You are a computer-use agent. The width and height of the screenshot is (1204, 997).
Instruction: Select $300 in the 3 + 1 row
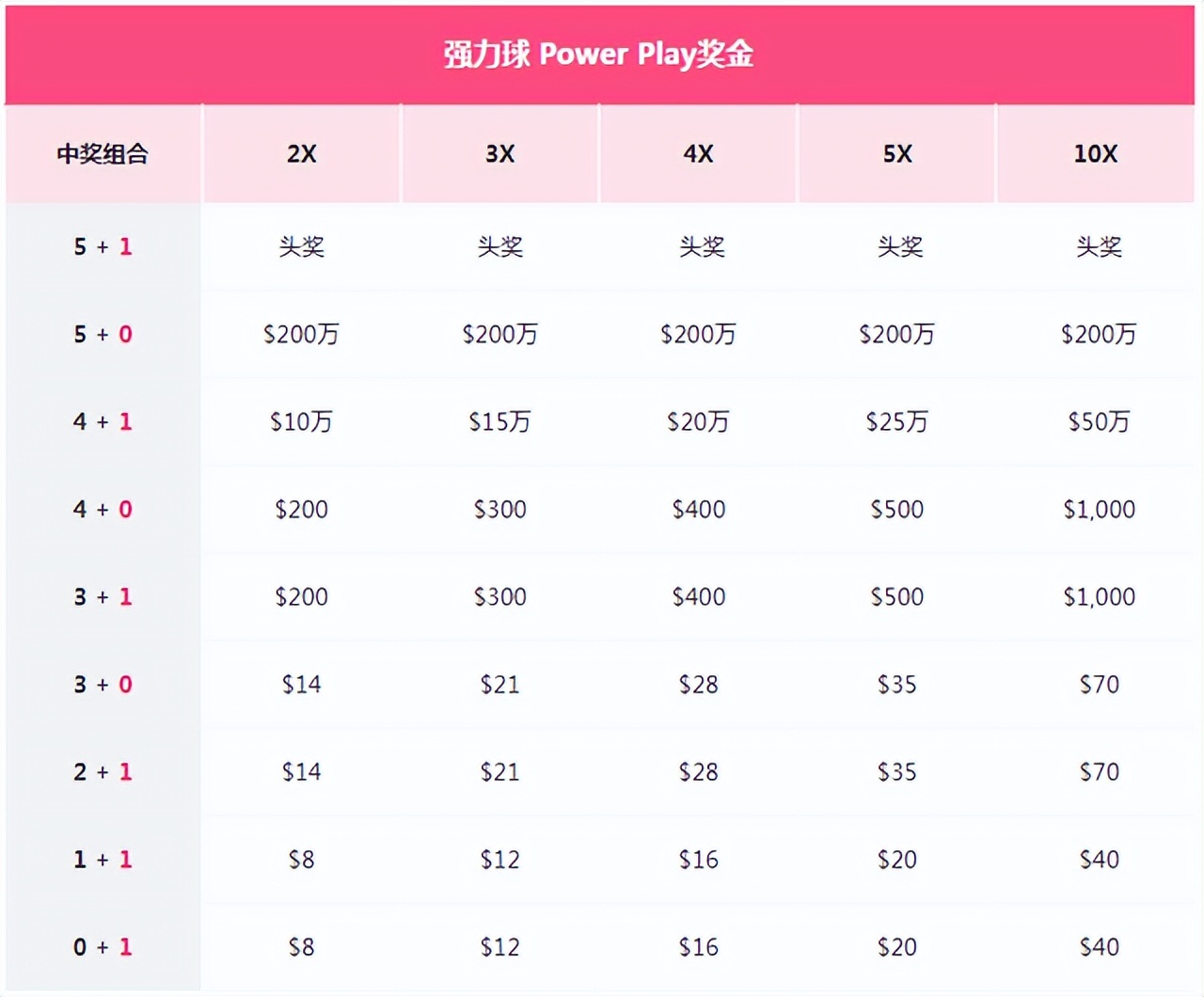click(500, 597)
